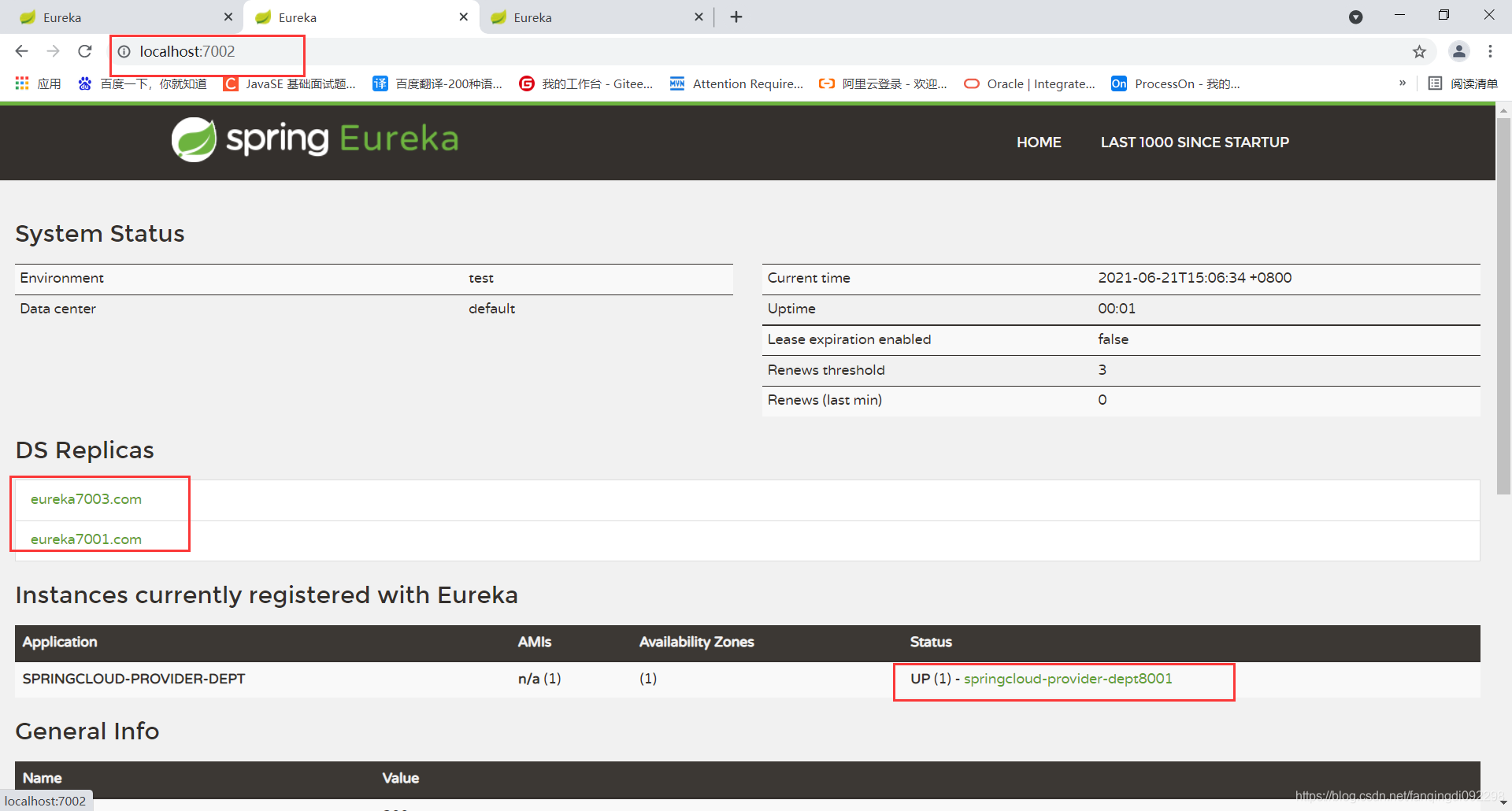This screenshot has height=811, width=1512.
Task: Click the vertical scrollbar thumb
Action: [1503, 307]
